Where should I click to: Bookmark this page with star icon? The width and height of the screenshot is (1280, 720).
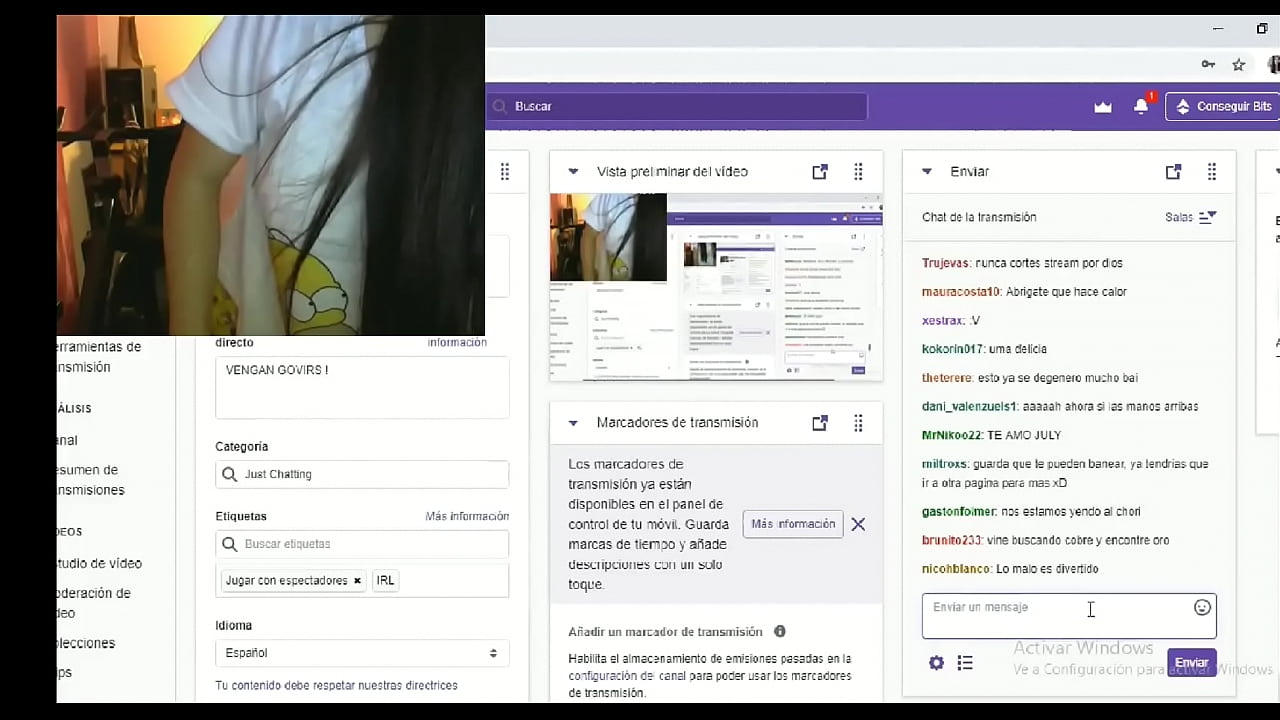[1238, 65]
